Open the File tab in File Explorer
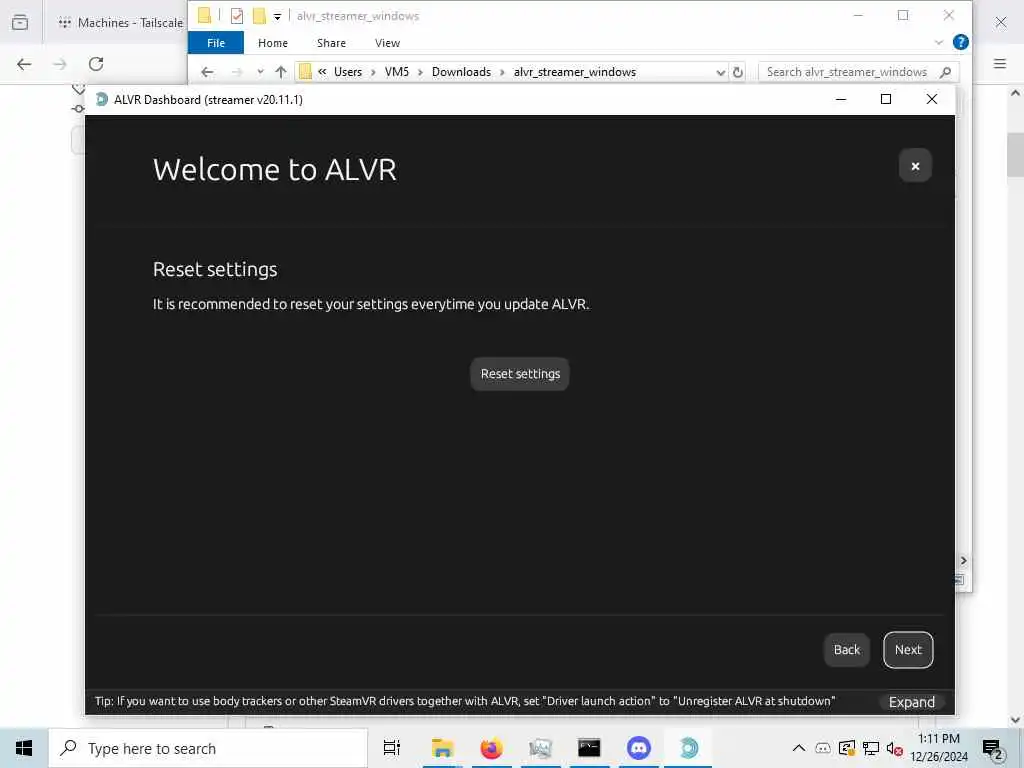Screen dimensions: 1024x768 tap(216, 43)
